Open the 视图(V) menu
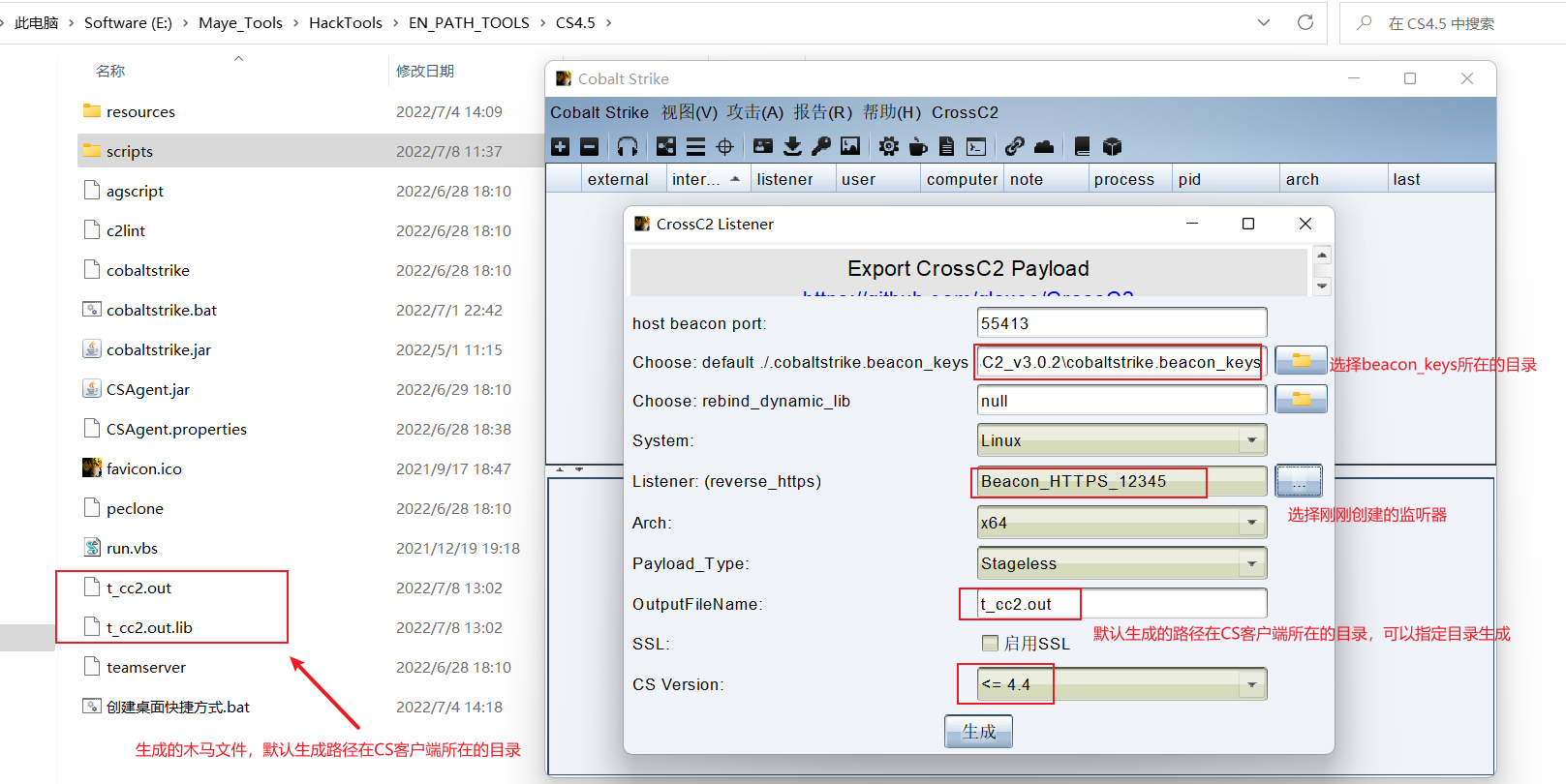The height and width of the screenshot is (784, 1566). pyautogui.click(x=690, y=112)
